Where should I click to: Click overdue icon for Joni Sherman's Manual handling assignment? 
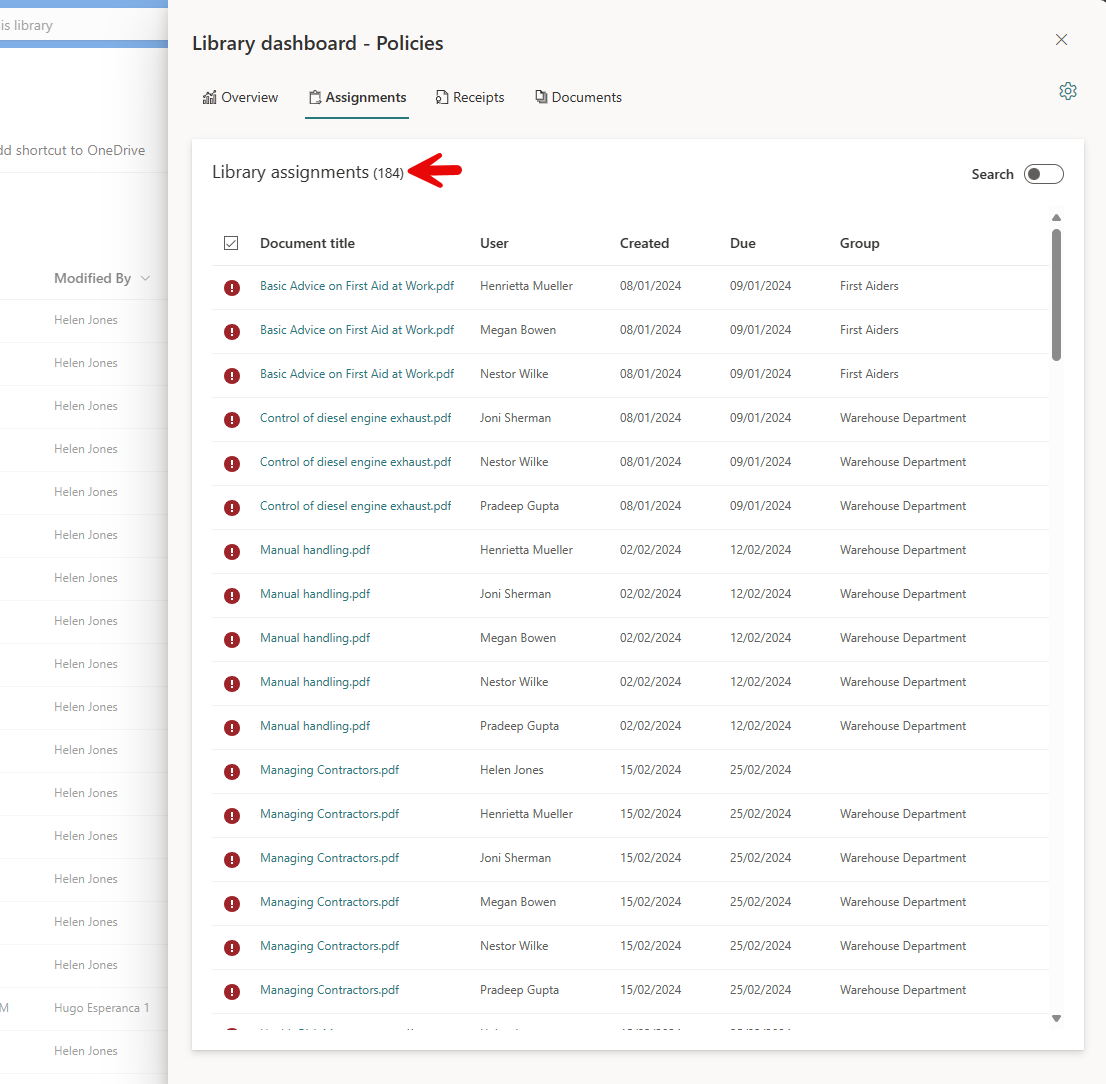tap(231, 596)
